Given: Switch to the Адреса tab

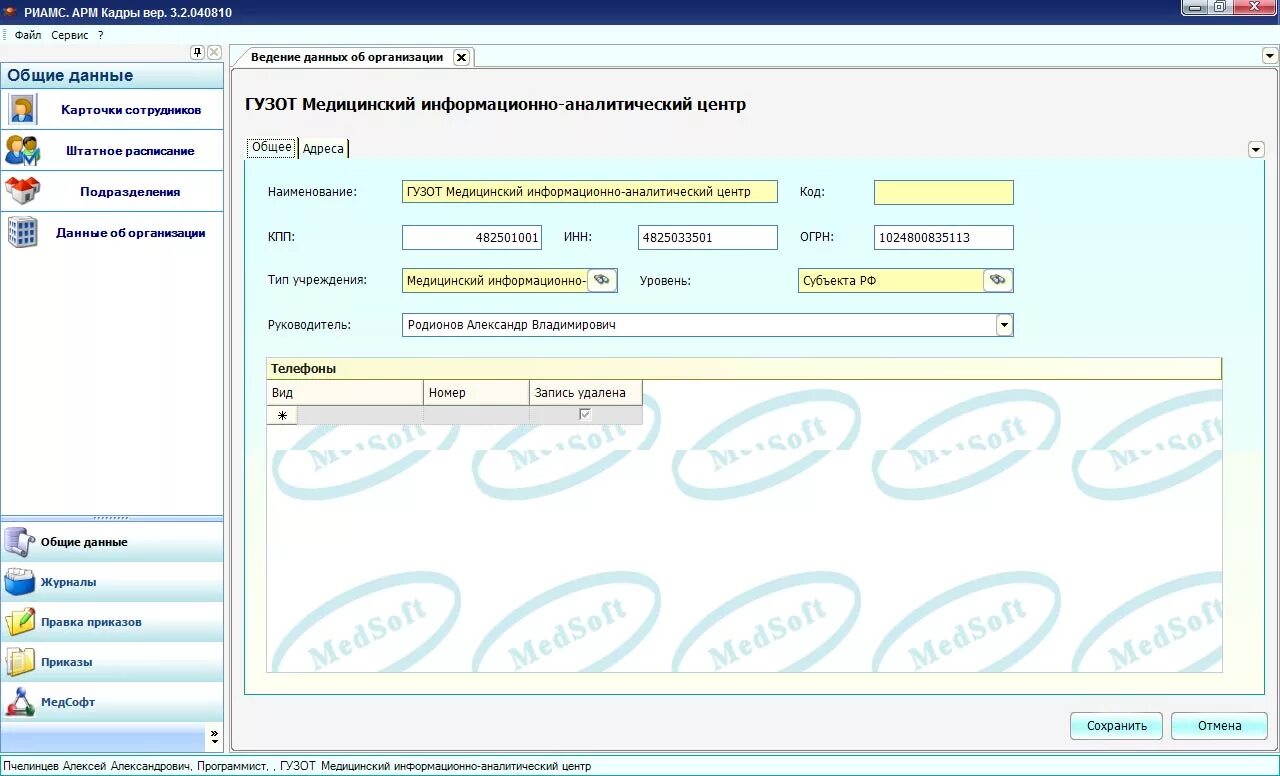Looking at the screenshot, I should [x=323, y=148].
